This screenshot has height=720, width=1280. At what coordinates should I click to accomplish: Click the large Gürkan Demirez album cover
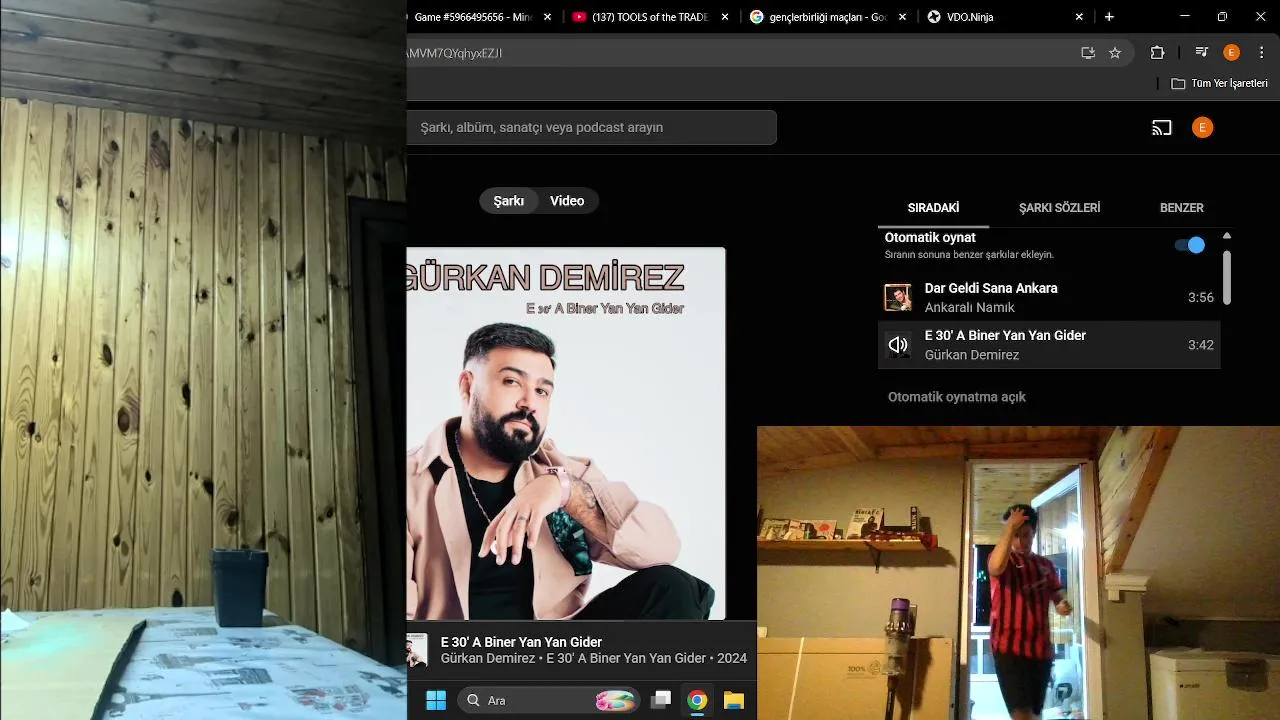tap(566, 434)
